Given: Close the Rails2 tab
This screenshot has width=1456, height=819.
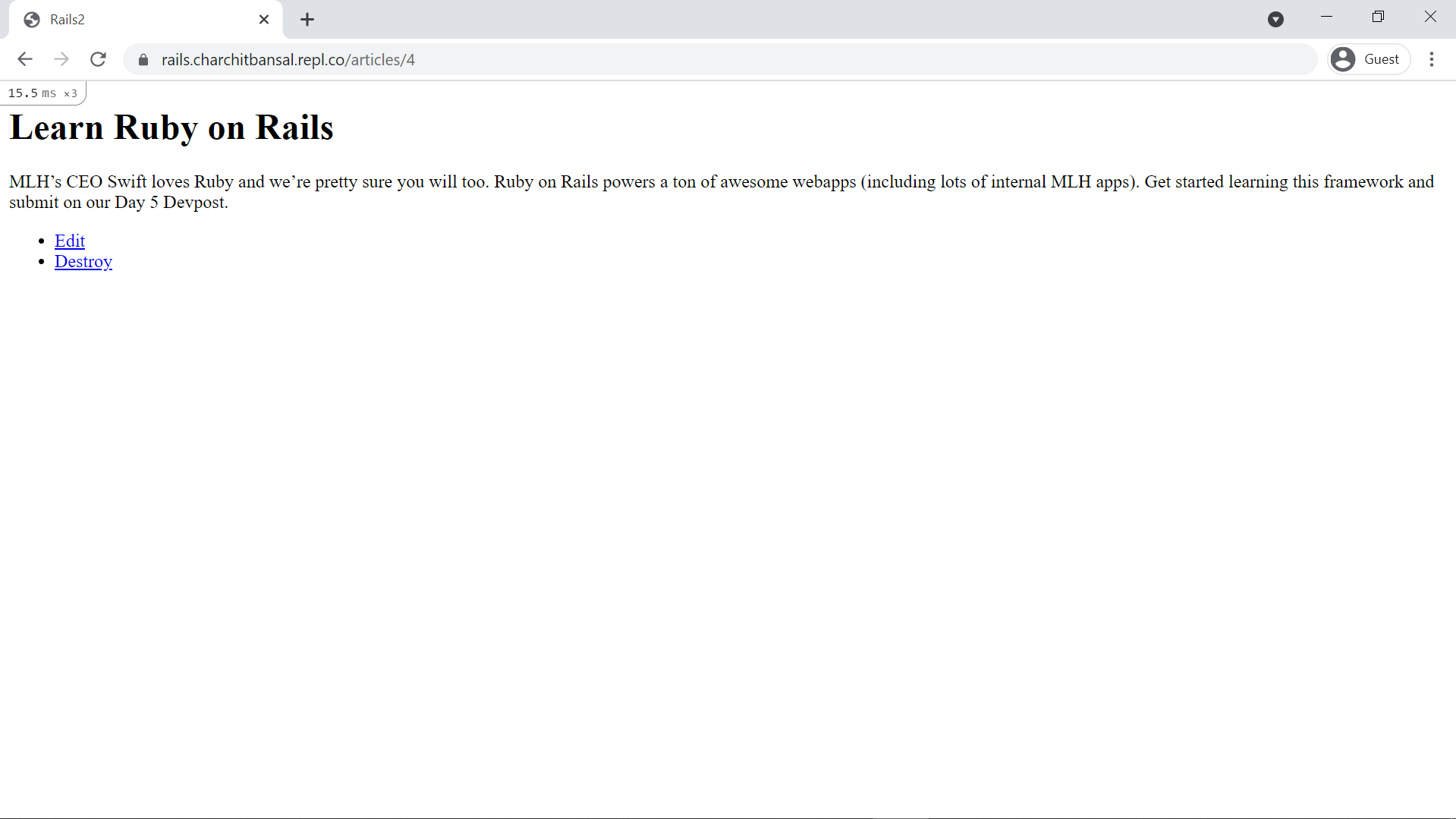Looking at the screenshot, I should point(264,20).
